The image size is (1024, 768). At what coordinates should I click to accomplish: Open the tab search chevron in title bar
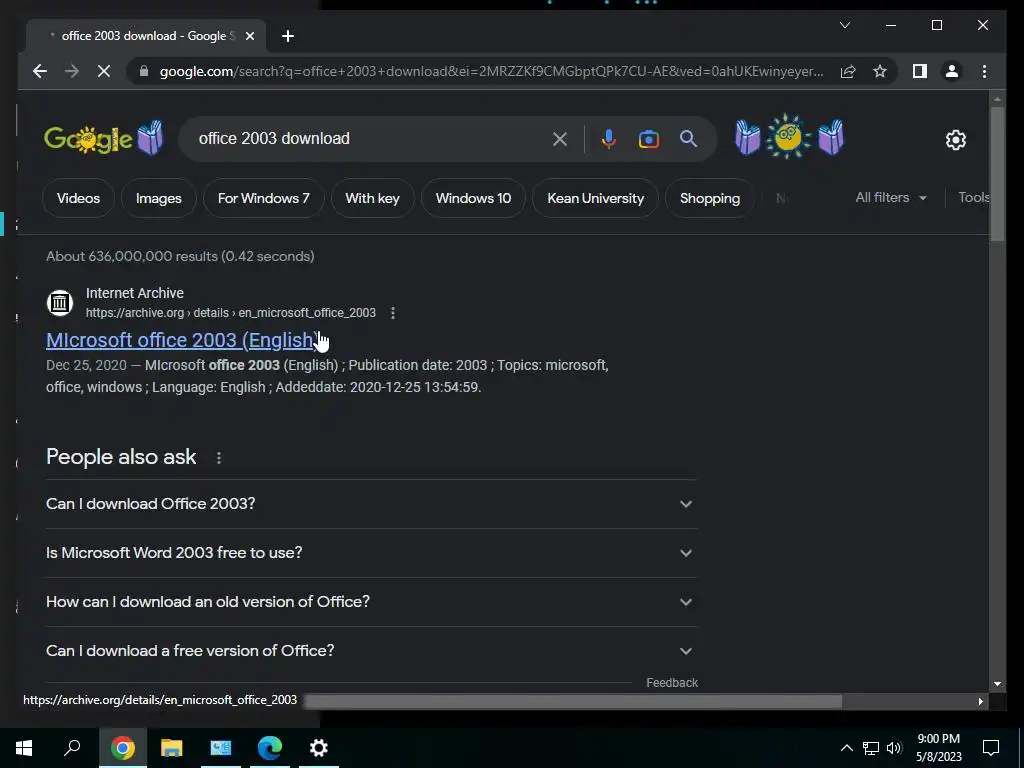click(844, 25)
